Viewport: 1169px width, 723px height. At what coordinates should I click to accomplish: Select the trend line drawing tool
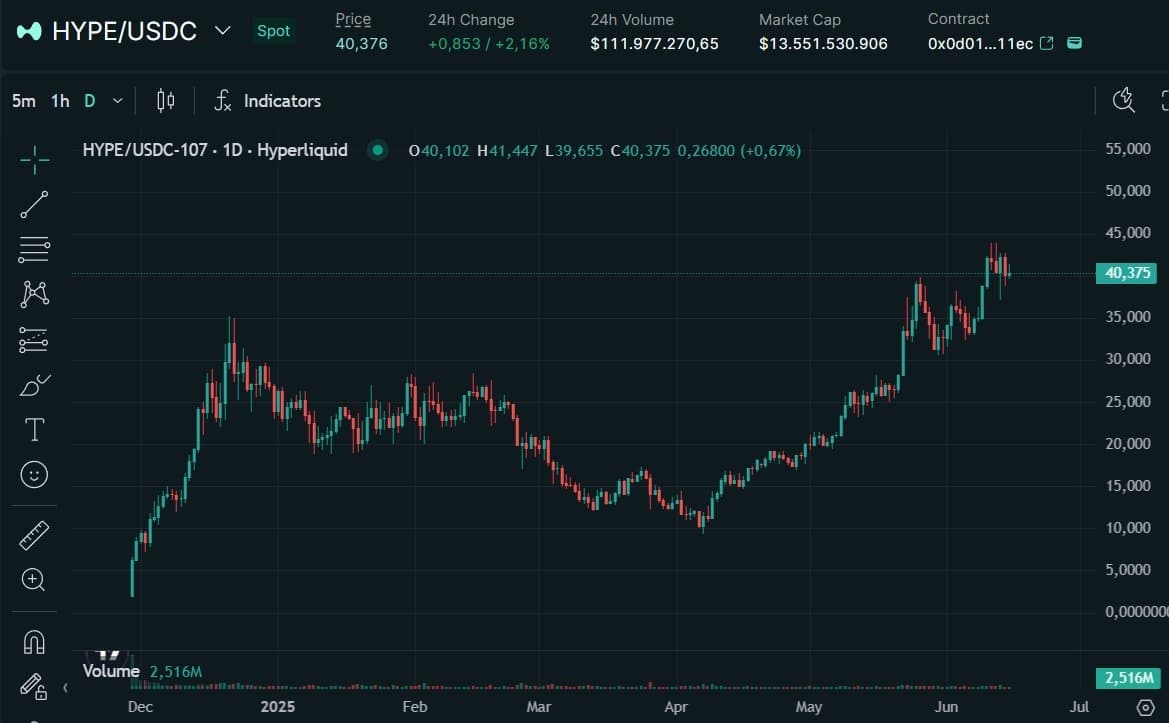34,204
